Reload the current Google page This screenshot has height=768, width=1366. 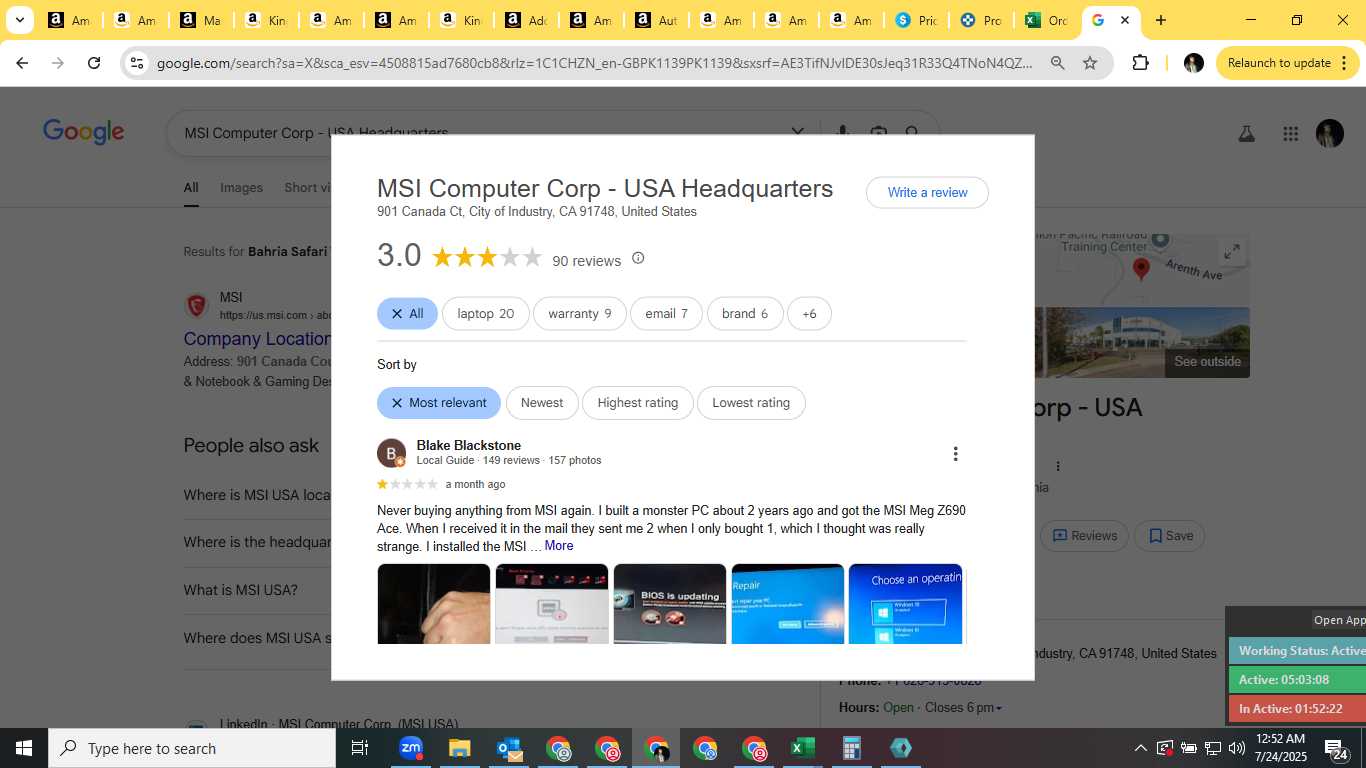click(x=94, y=63)
